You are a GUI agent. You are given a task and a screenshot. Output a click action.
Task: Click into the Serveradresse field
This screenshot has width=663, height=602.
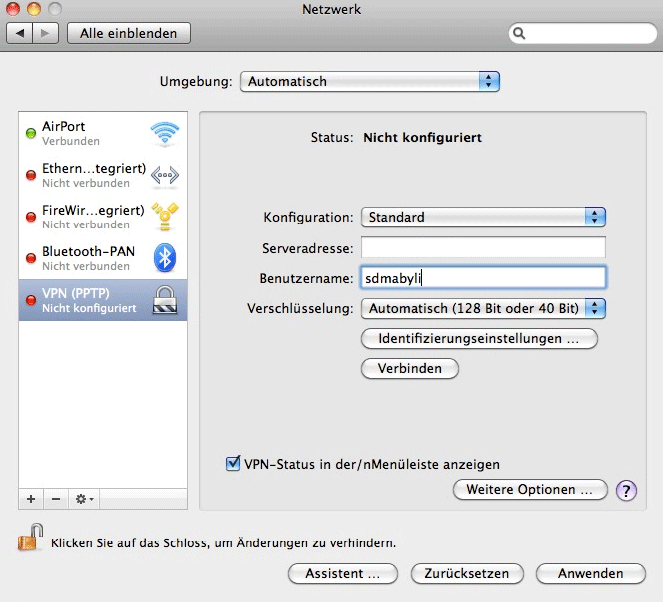coord(483,247)
